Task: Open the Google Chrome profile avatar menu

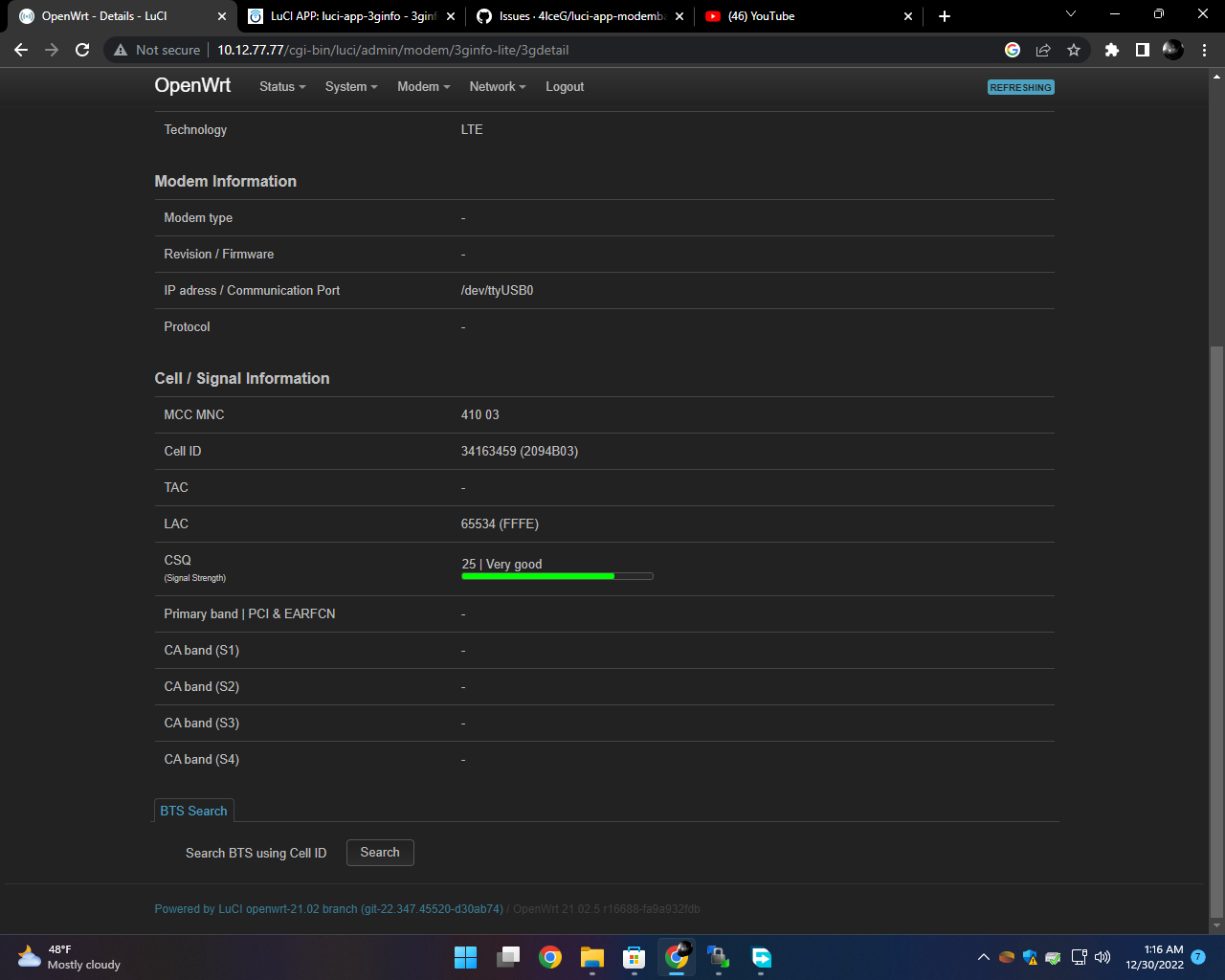Action: (x=1172, y=49)
